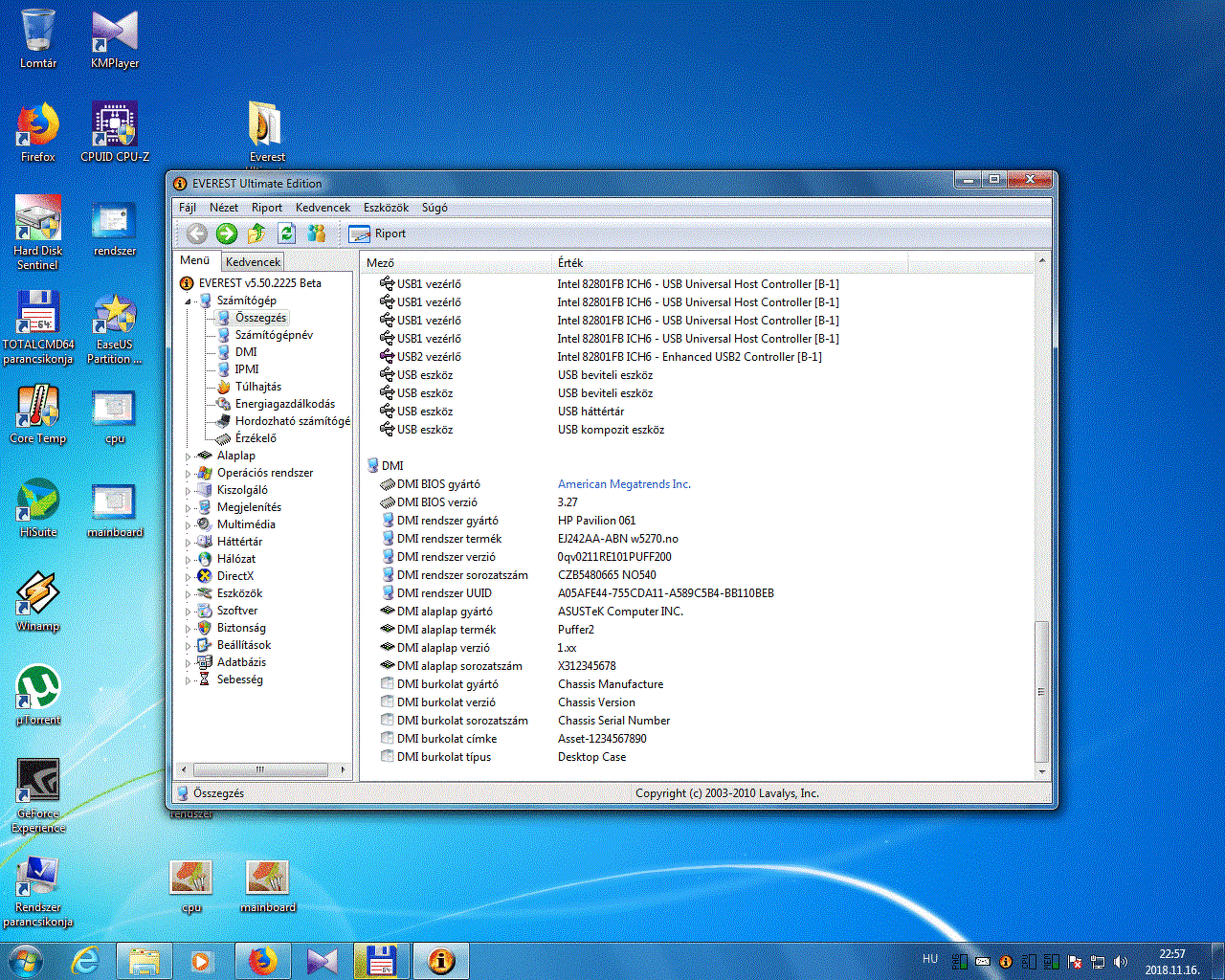Image resolution: width=1225 pixels, height=980 pixels.
Task: Select the TOTALCMD64 shortcut on the desktop
Action: click(38, 326)
